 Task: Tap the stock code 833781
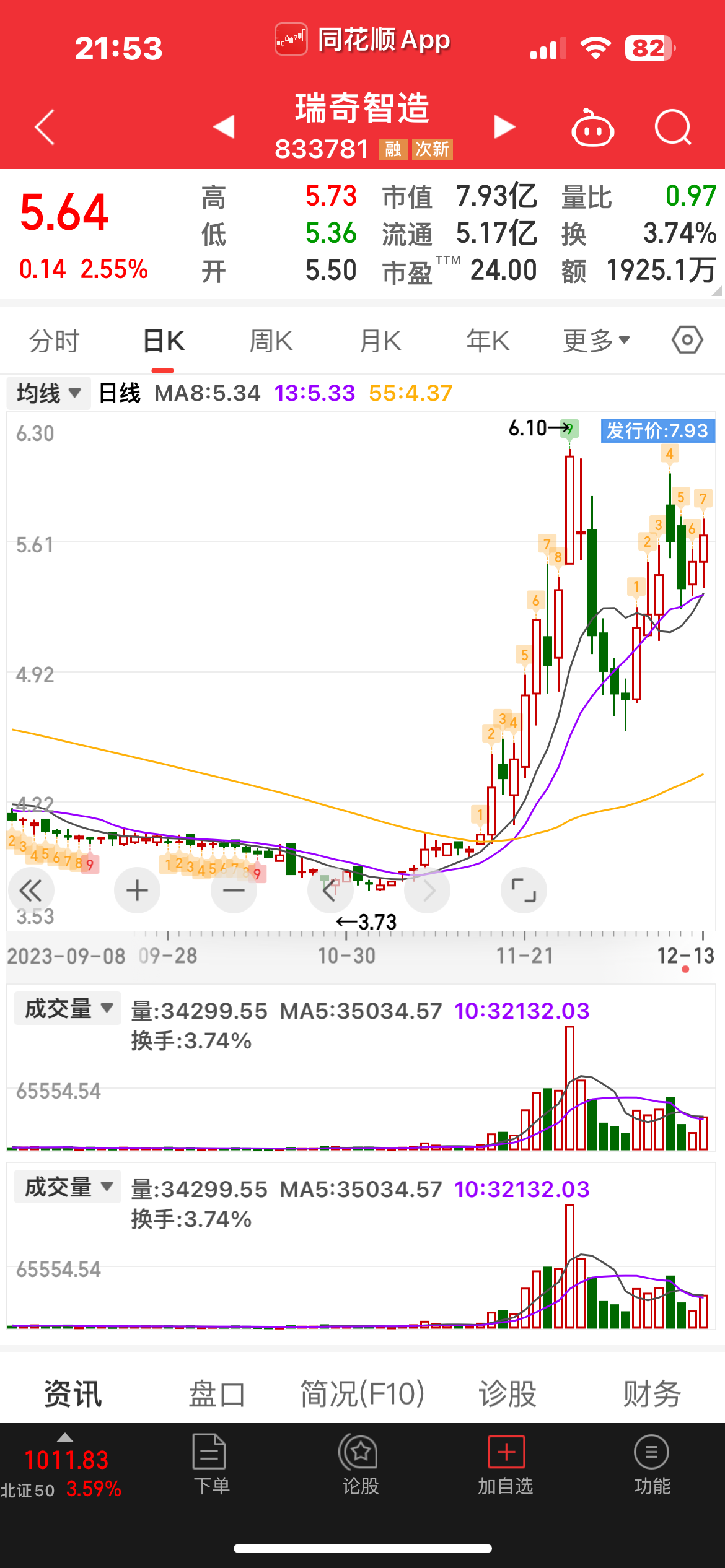[x=322, y=149]
